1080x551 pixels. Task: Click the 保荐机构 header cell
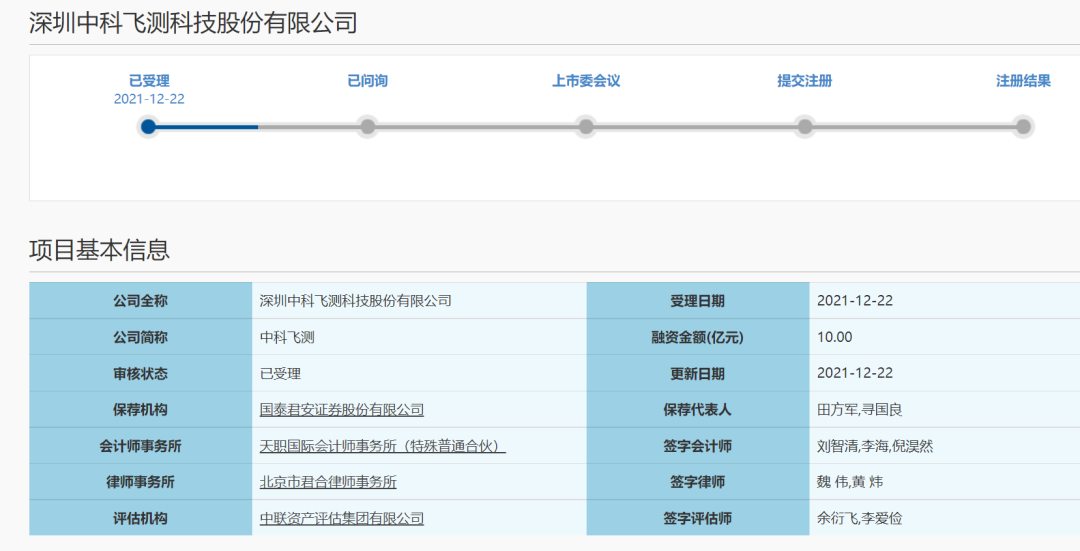(141, 410)
